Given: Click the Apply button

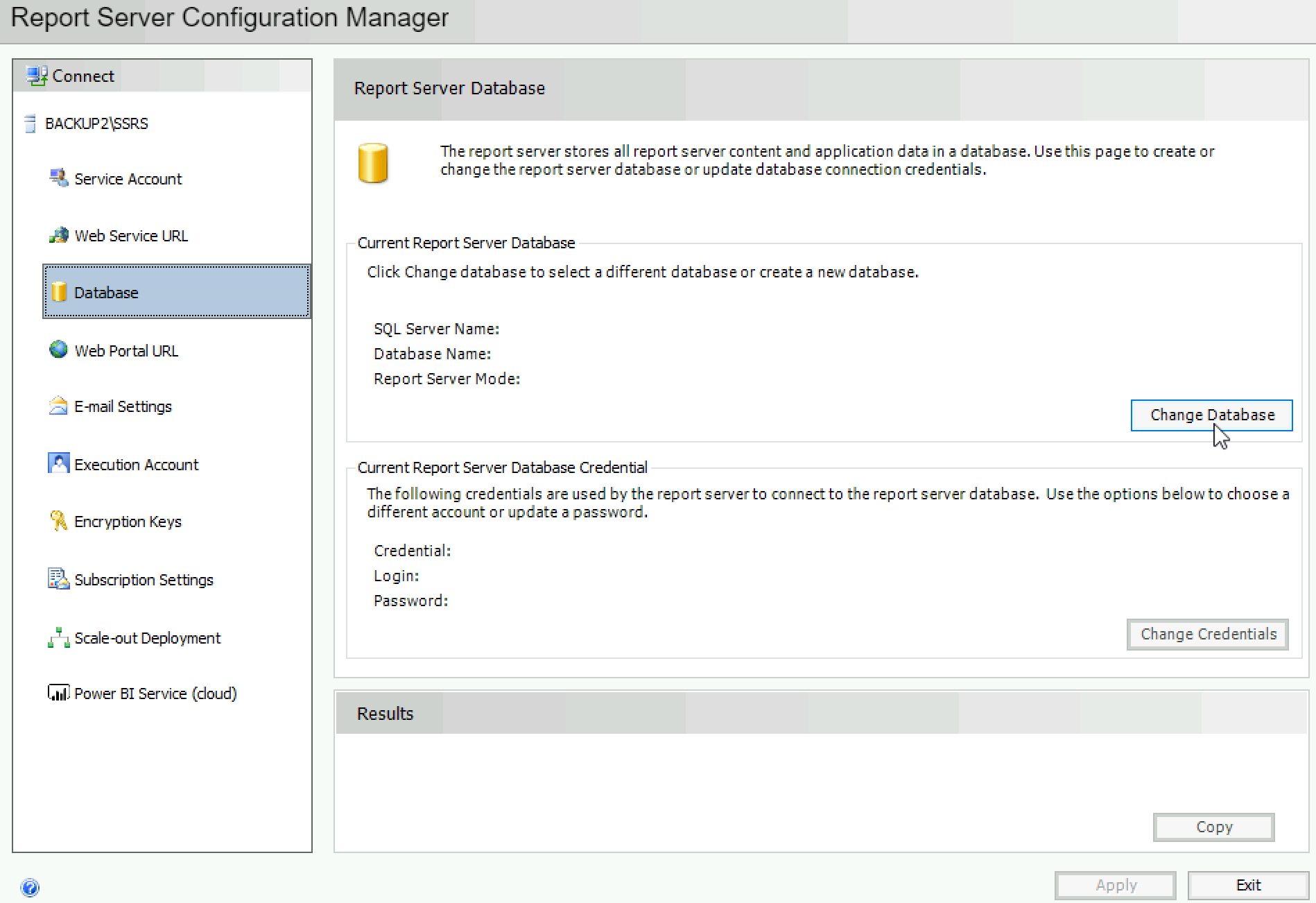Looking at the screenshot, I should [x=1116, y=885].
